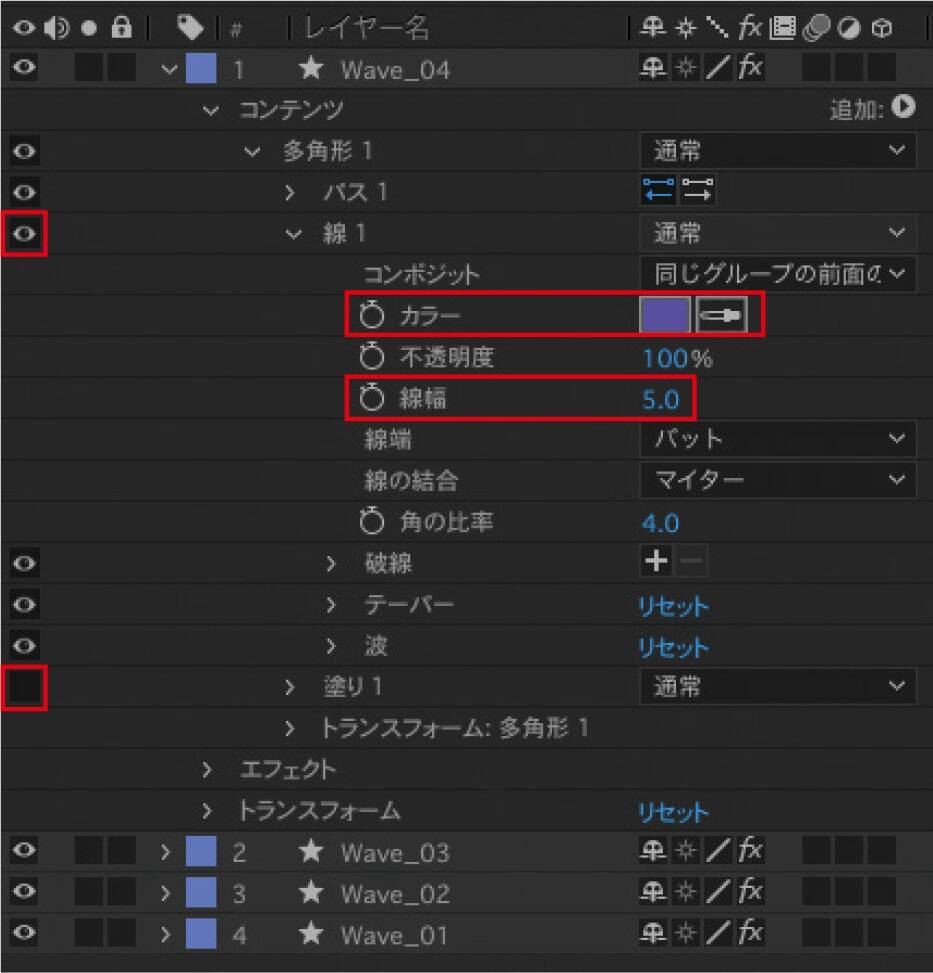Hide the Wave_04 layer eye
The width and height of the screenshot is (933, 973).
[24, 66]
